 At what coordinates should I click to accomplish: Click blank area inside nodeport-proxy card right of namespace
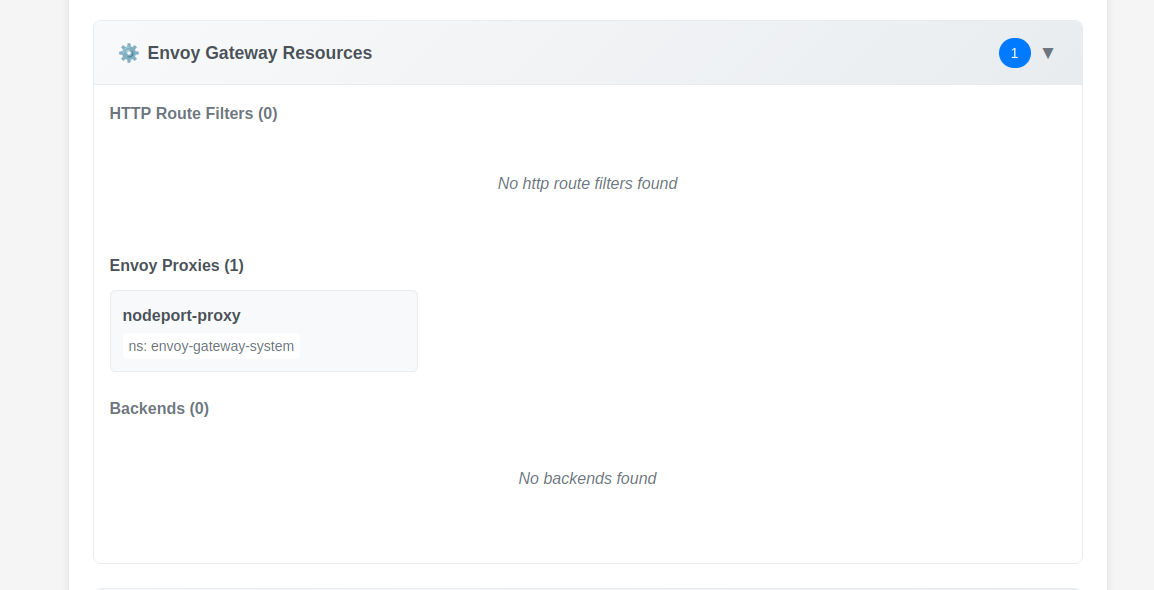360,346
